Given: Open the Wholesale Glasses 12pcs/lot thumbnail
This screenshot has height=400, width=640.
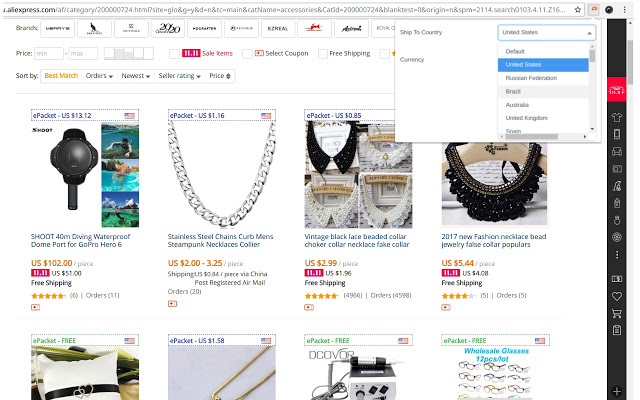Looking at the screenshot, I should tap(495, 373).
